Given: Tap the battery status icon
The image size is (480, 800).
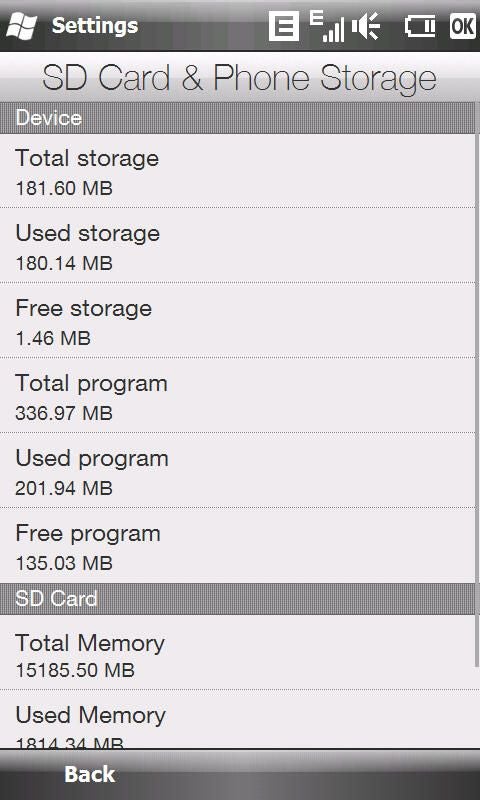Looking at the screenshot, I should pyautogui.click(x=420, y=26).
